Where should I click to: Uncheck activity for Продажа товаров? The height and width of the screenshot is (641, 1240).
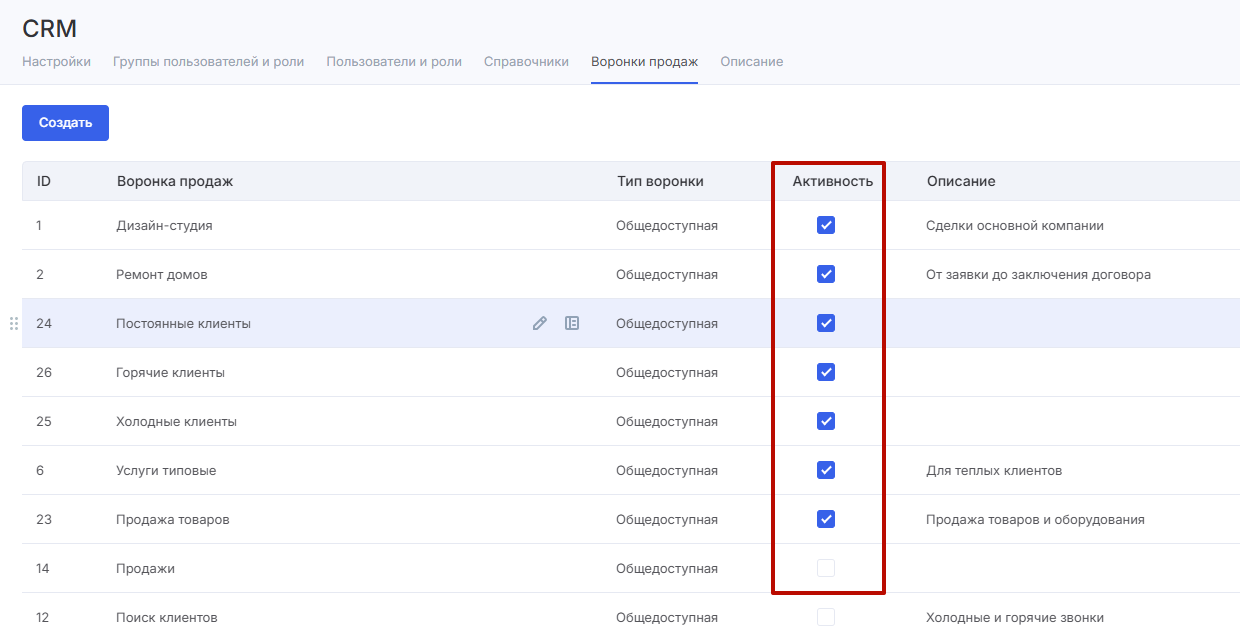(x=826, y=519)
